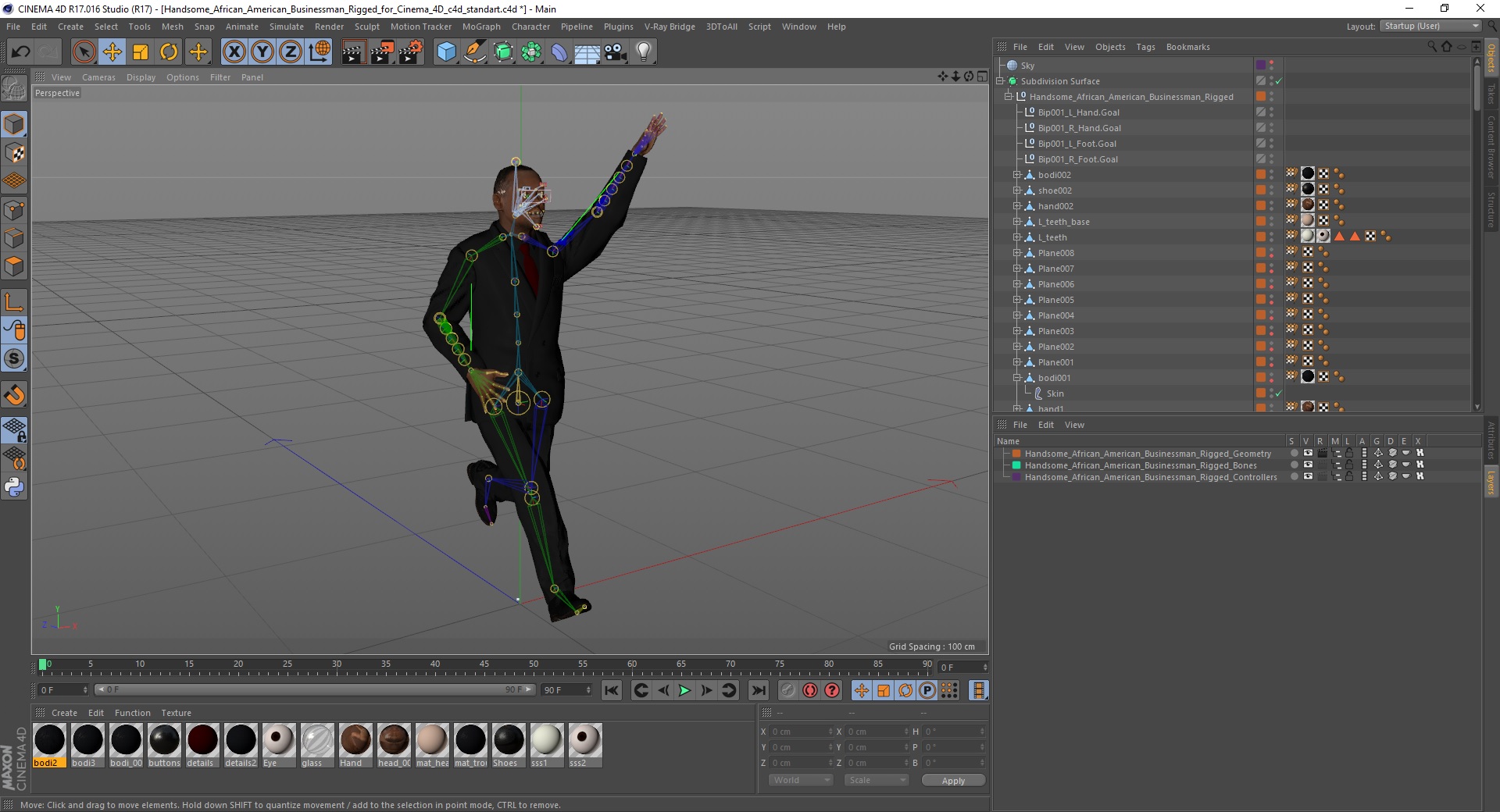This screenshot has height=812, width=1500.
Task: Toggle X axis lock
Action: 234,52
